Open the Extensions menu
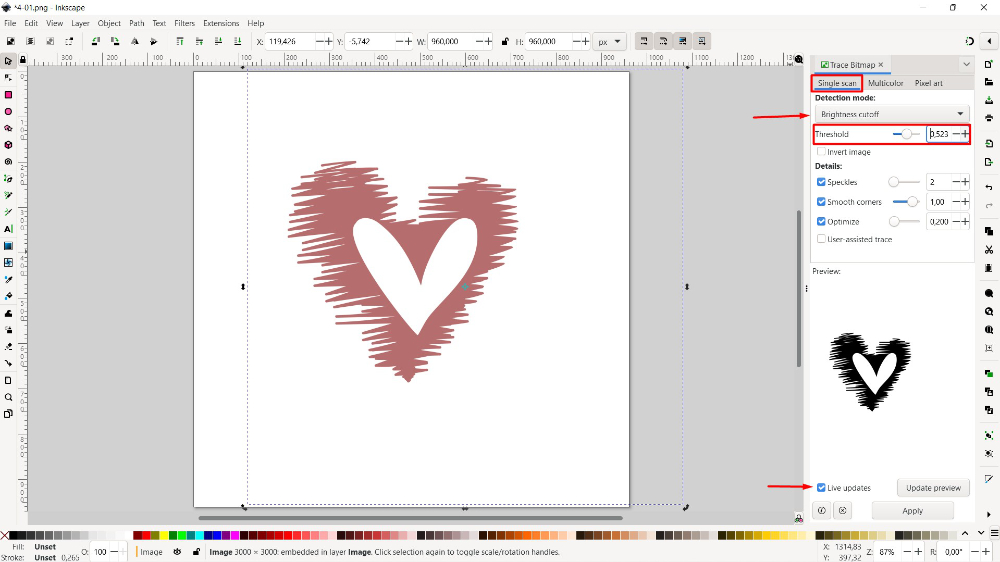1000x562 pixels. tap(221, 23)
